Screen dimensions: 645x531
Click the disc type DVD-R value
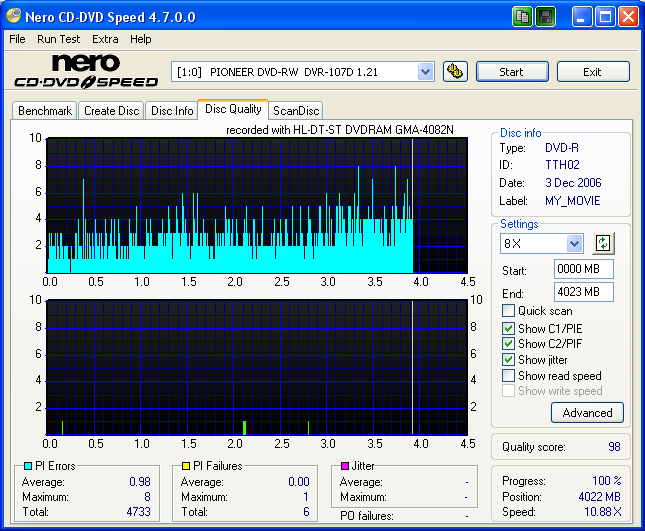click(x=561, y=148)
